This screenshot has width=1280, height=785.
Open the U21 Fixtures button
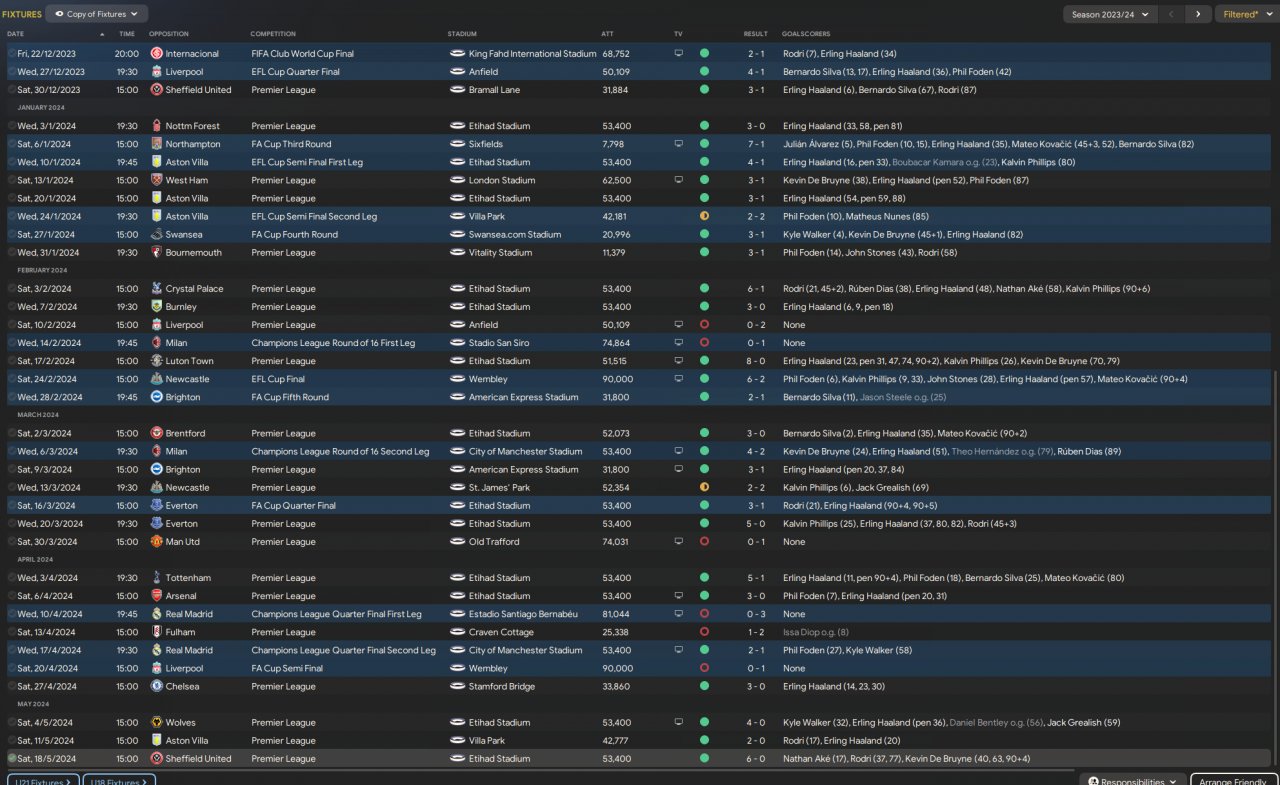42,781
